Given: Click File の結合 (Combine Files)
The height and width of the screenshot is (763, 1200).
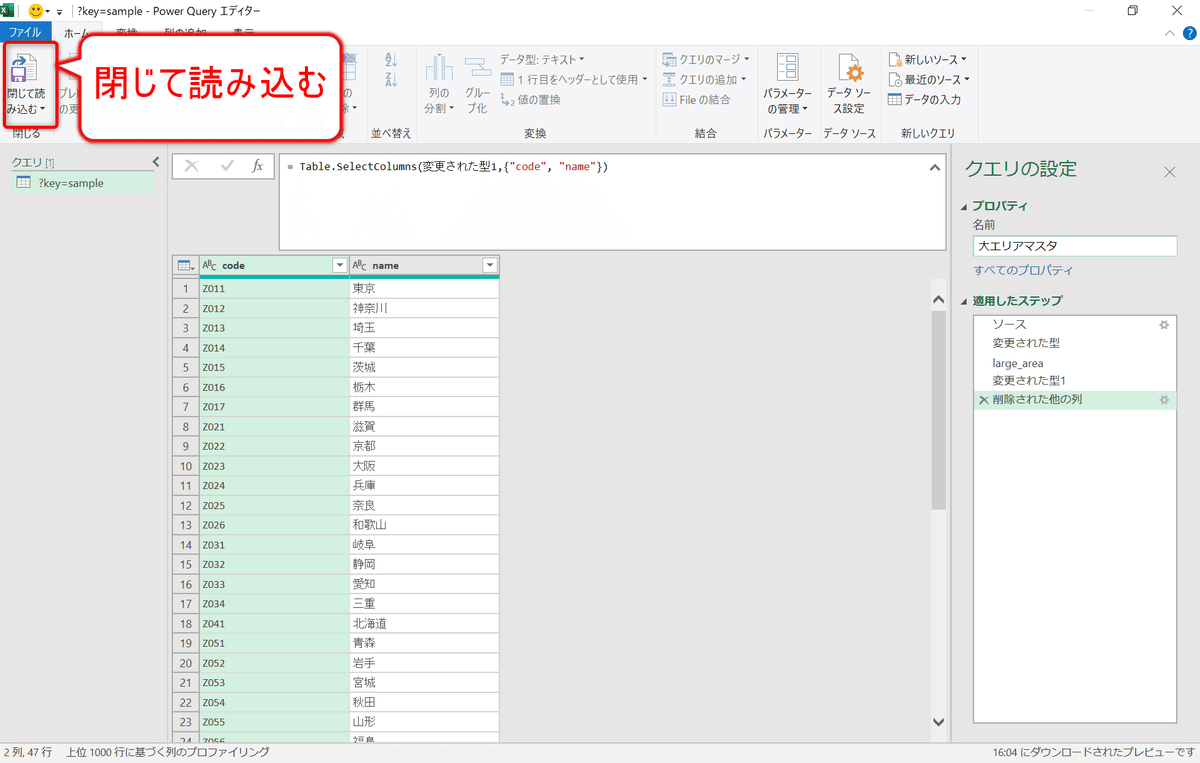Looking at the screenshot, I should click(x=697, y=99).
